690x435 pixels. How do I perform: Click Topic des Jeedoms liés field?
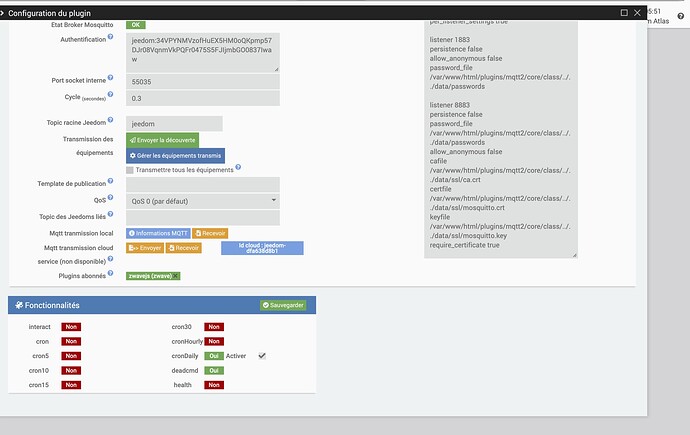click(203, 218)
